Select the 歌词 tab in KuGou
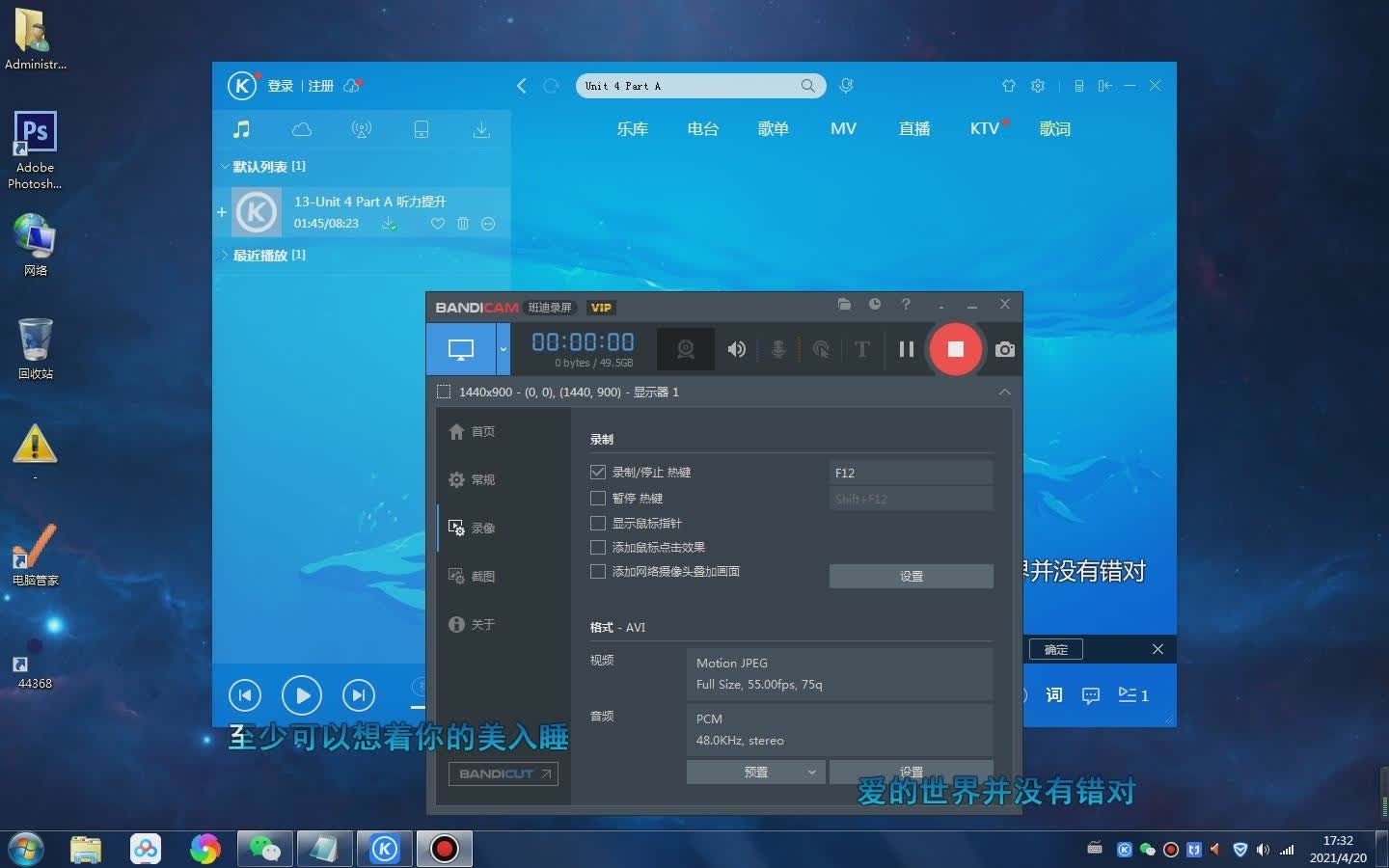This screenshot has width=1389, height=868. click(1055, 128)
